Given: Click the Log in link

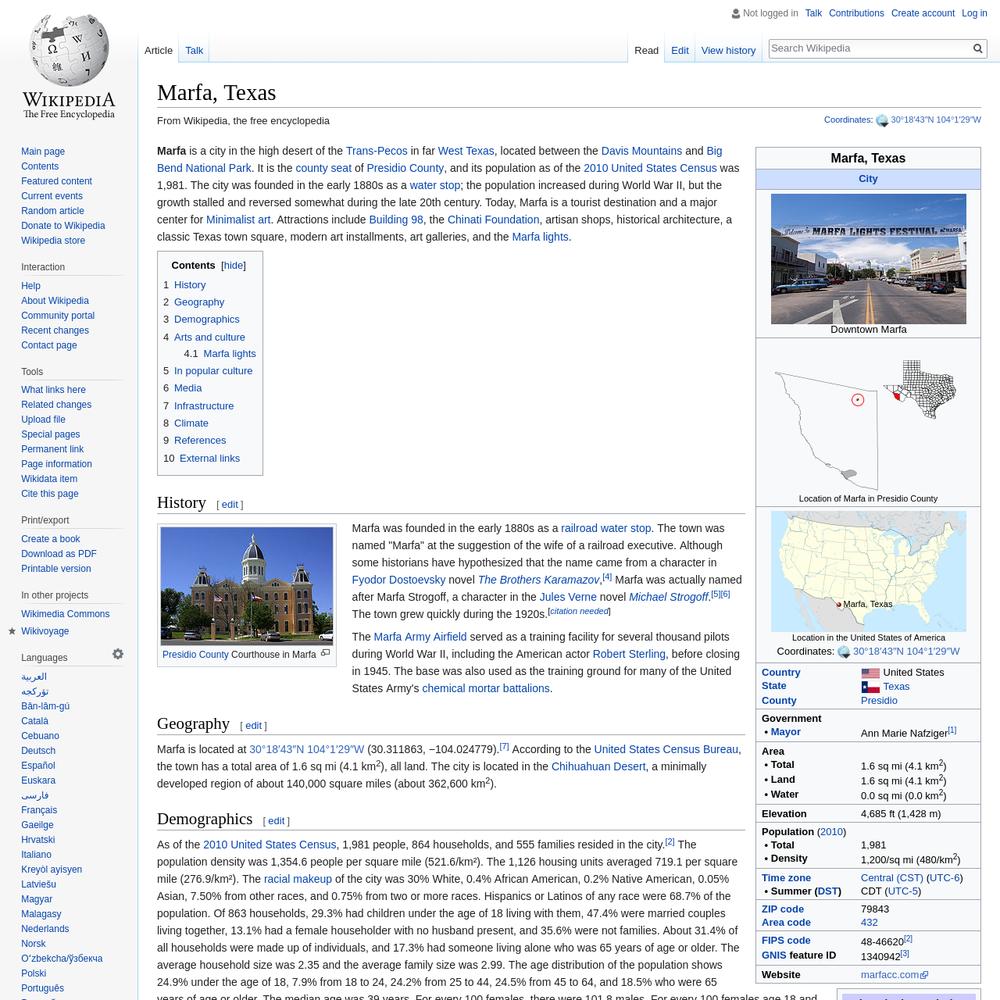Looking at the screenshot, I should 974,13.
